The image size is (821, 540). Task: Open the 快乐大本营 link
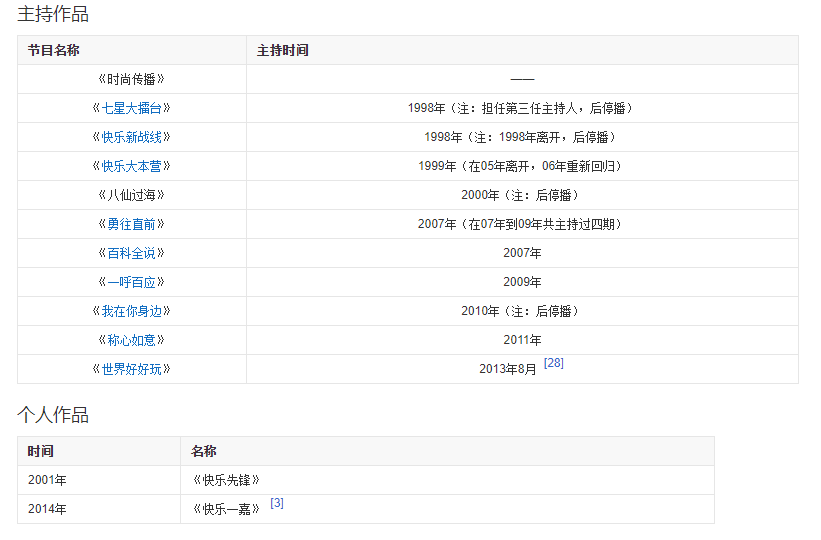pos(131,166)
